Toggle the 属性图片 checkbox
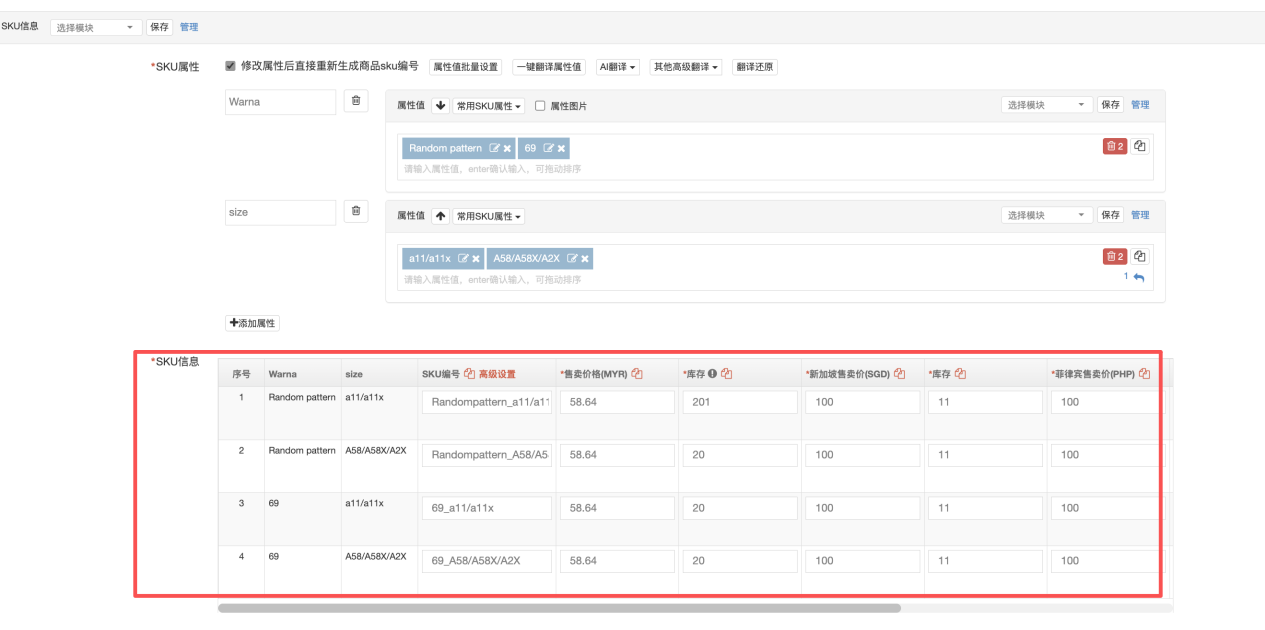1265x630 pixels. 541,105
